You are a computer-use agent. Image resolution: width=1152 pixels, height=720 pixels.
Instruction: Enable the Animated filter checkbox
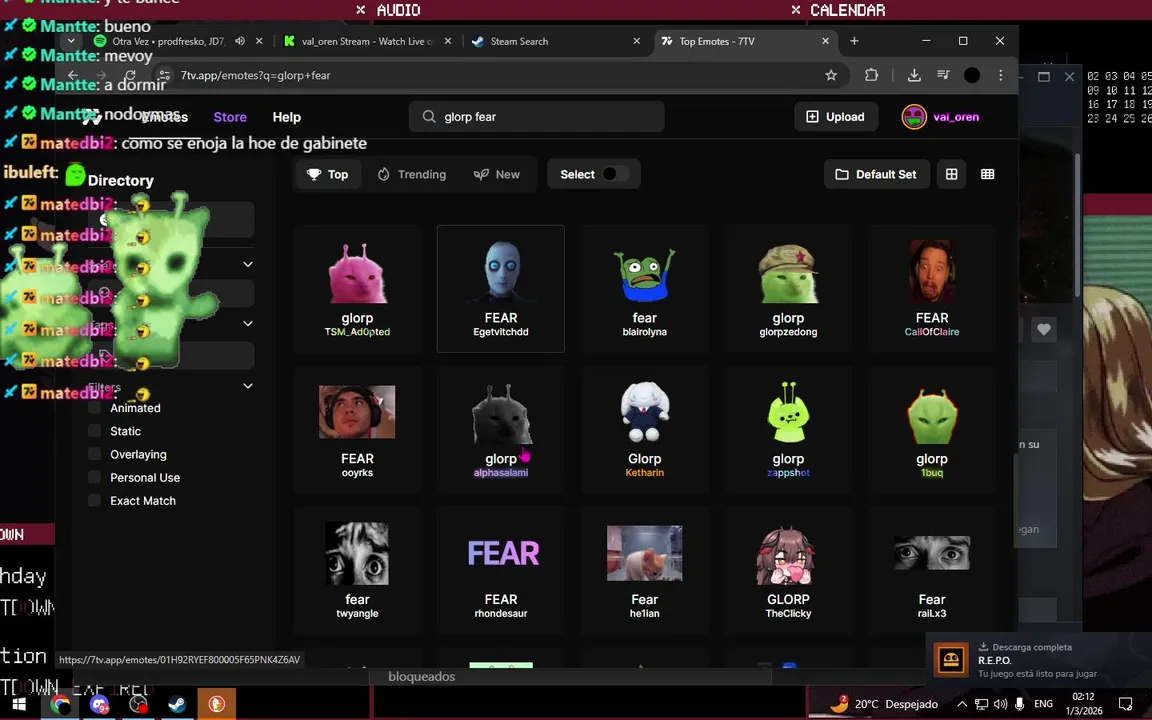point(94,408)
